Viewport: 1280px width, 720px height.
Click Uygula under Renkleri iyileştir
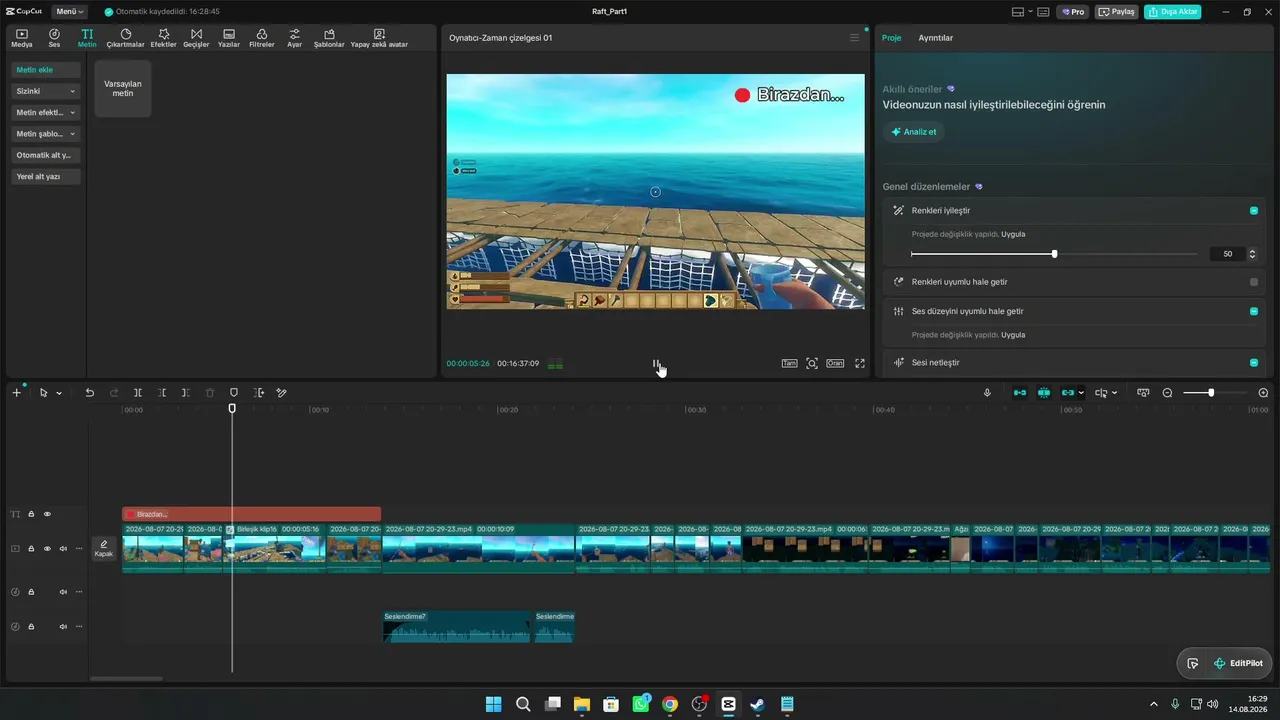(x=1013, y=234)
